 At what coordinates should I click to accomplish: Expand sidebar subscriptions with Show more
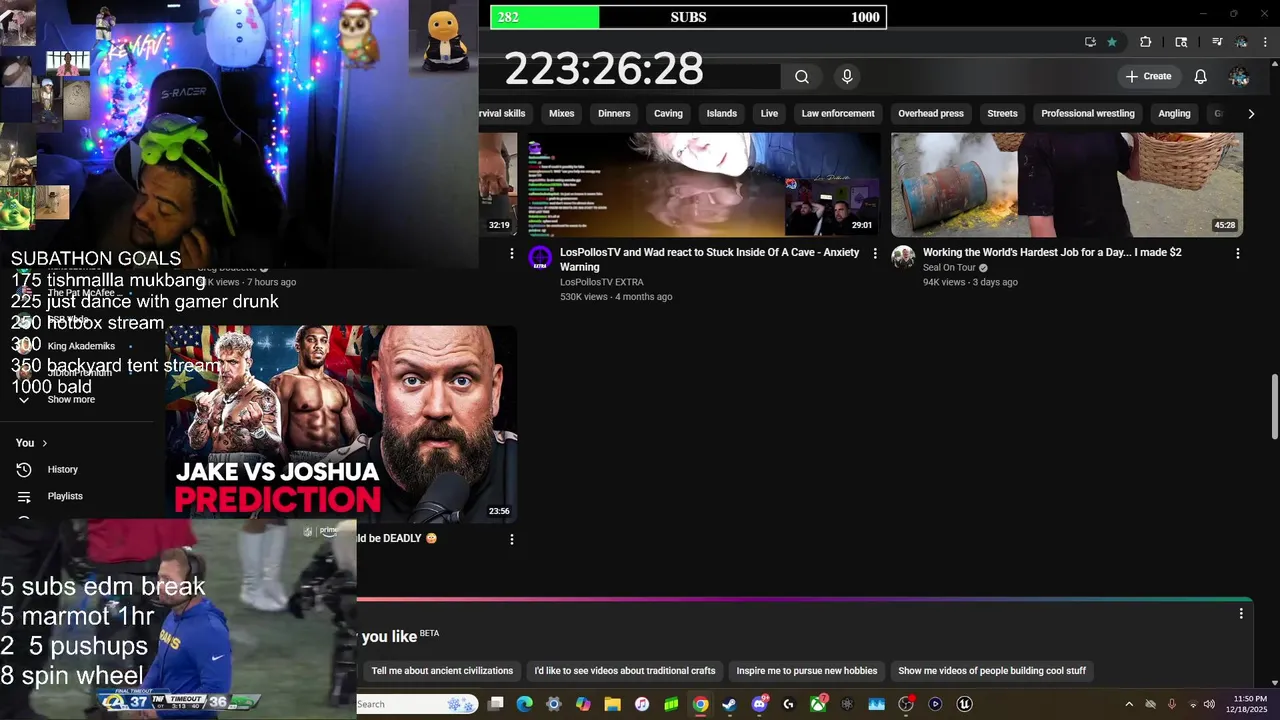click(71, 399)
